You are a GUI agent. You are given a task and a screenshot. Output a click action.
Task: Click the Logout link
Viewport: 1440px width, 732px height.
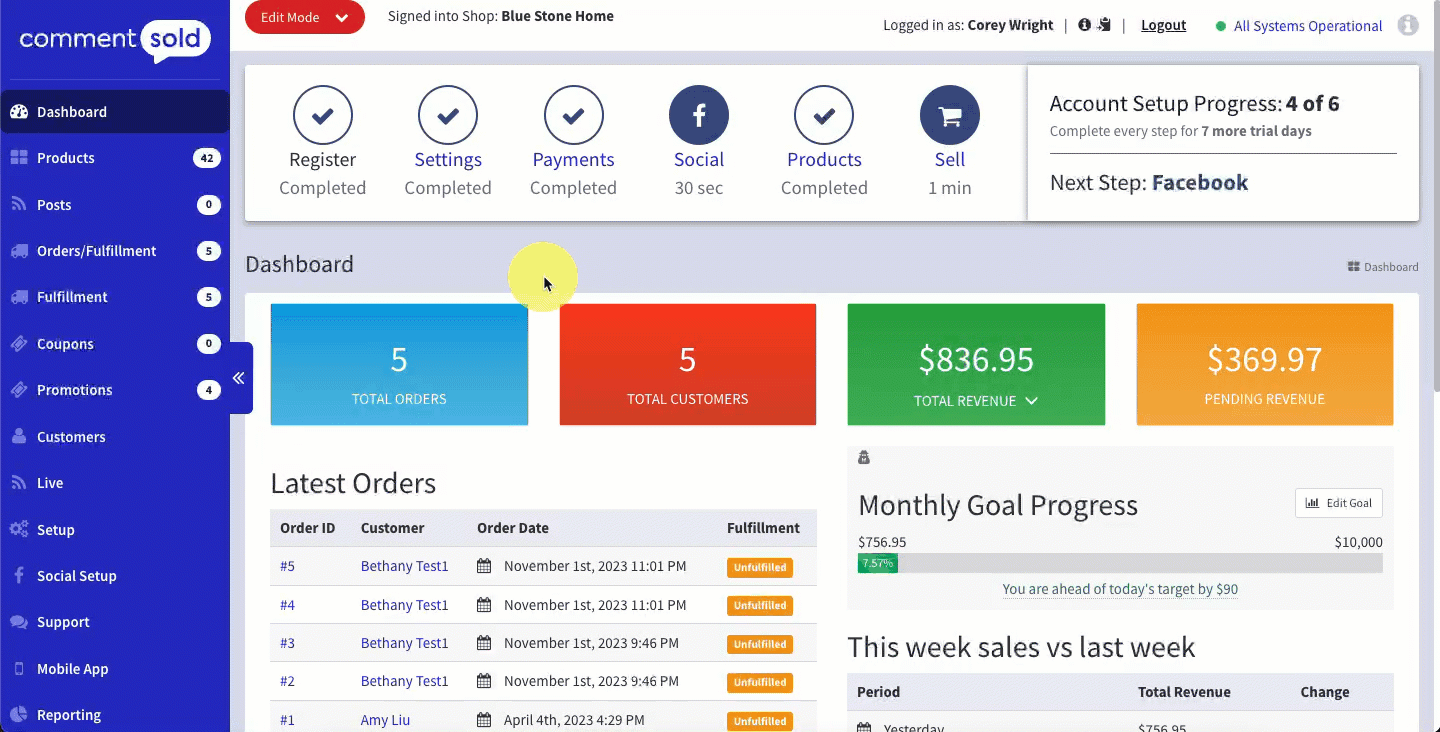coord(1163,26)
